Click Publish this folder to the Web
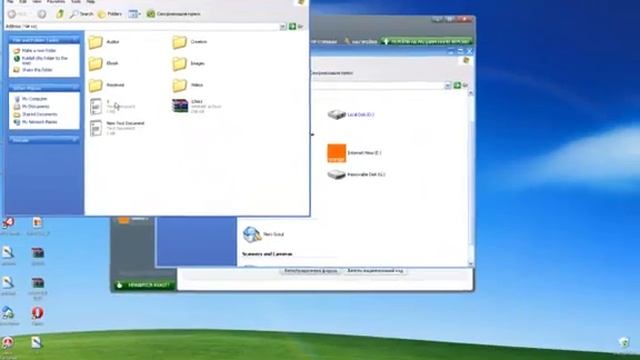The width and height of the screenshot is (640, 360). tap(45, 60)
